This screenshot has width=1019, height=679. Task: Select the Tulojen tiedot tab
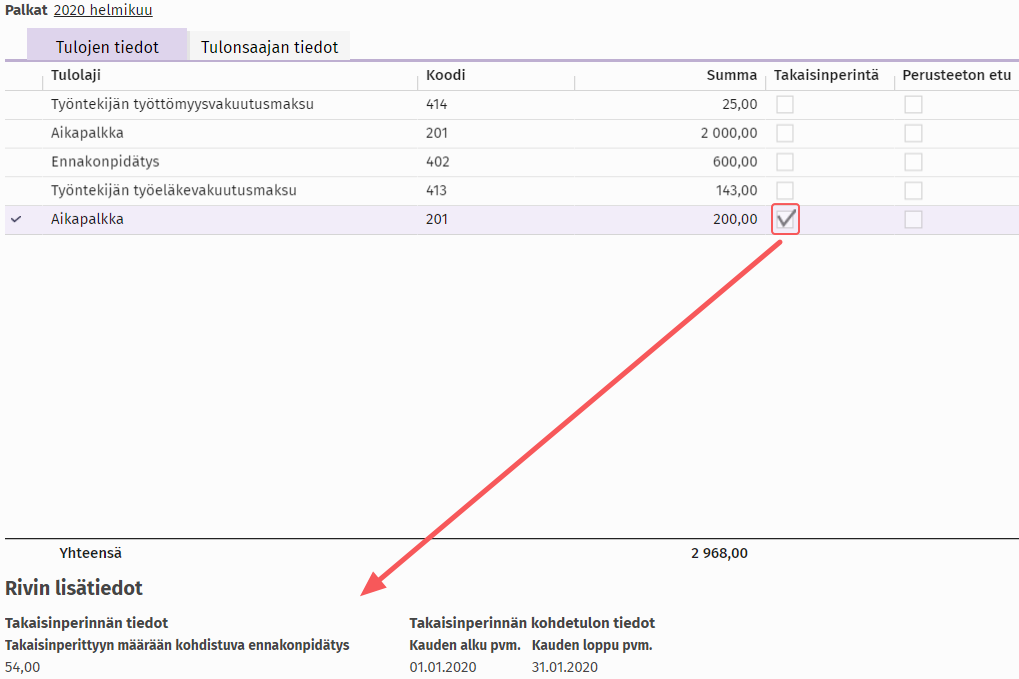[107, 47]
